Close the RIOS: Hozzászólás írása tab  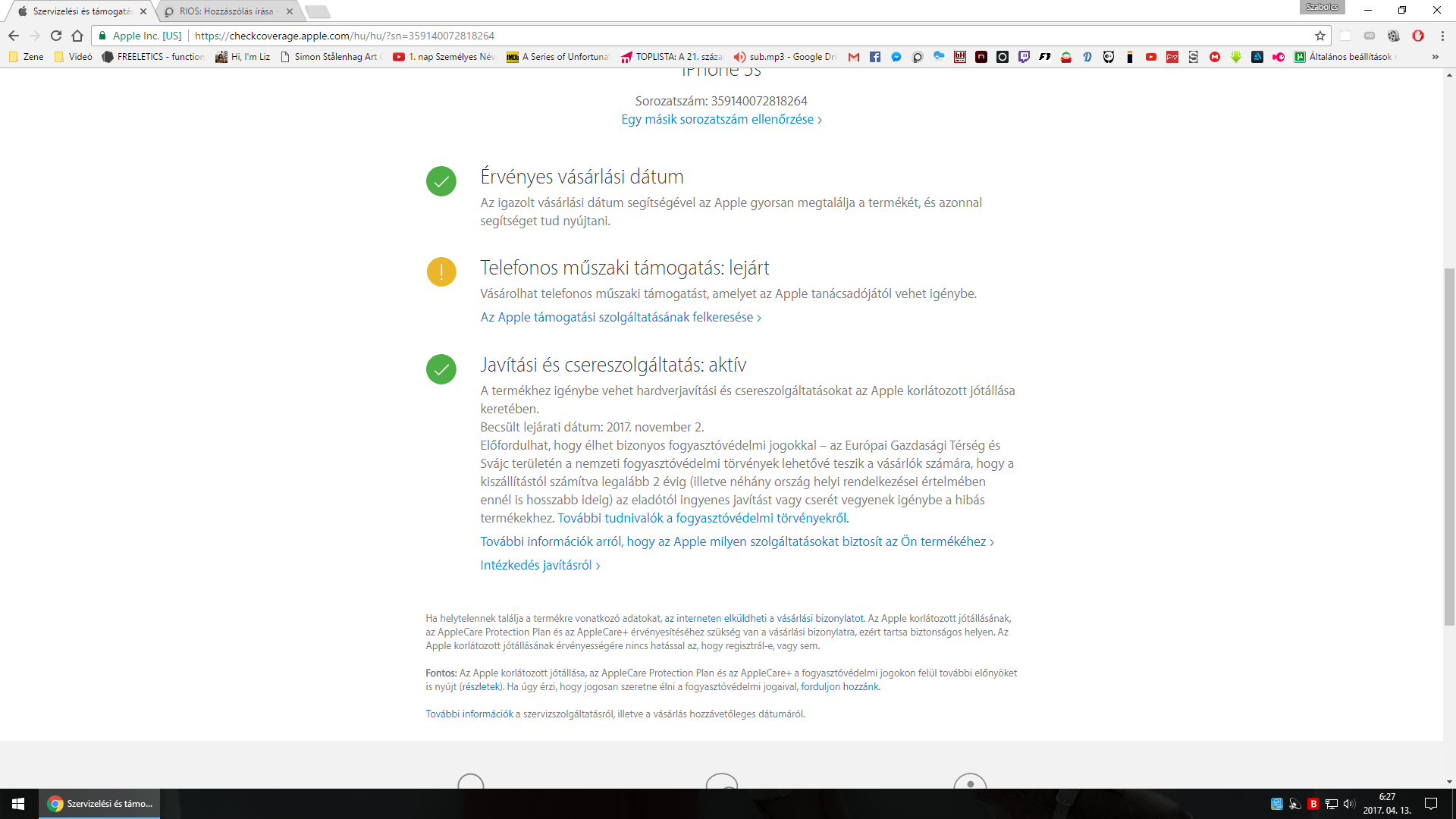coord(290,11)
